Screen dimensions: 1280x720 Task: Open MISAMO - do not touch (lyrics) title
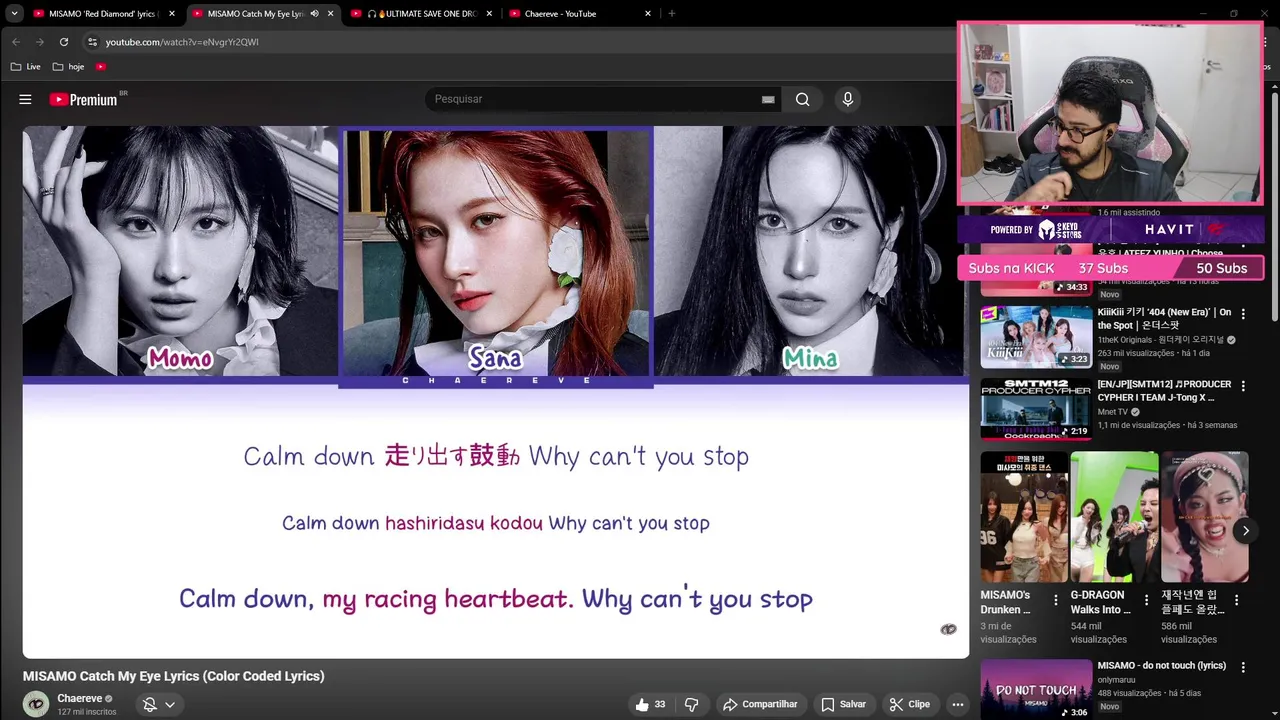point(1161,665)
